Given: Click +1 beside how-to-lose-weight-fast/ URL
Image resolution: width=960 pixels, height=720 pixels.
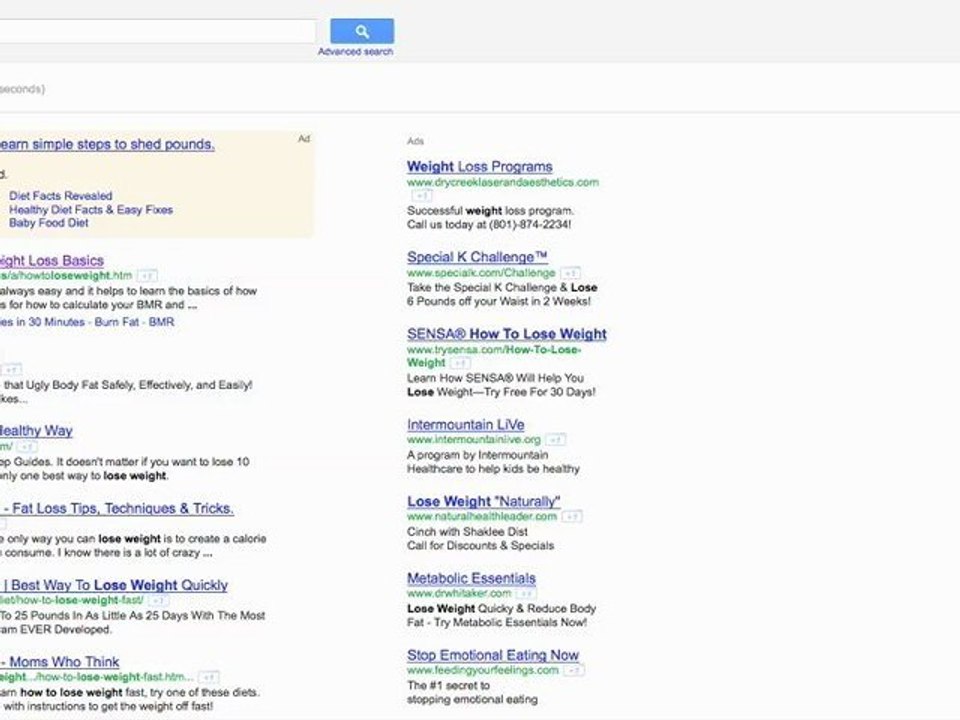Looking at the screenshot, I should (159, 601).
